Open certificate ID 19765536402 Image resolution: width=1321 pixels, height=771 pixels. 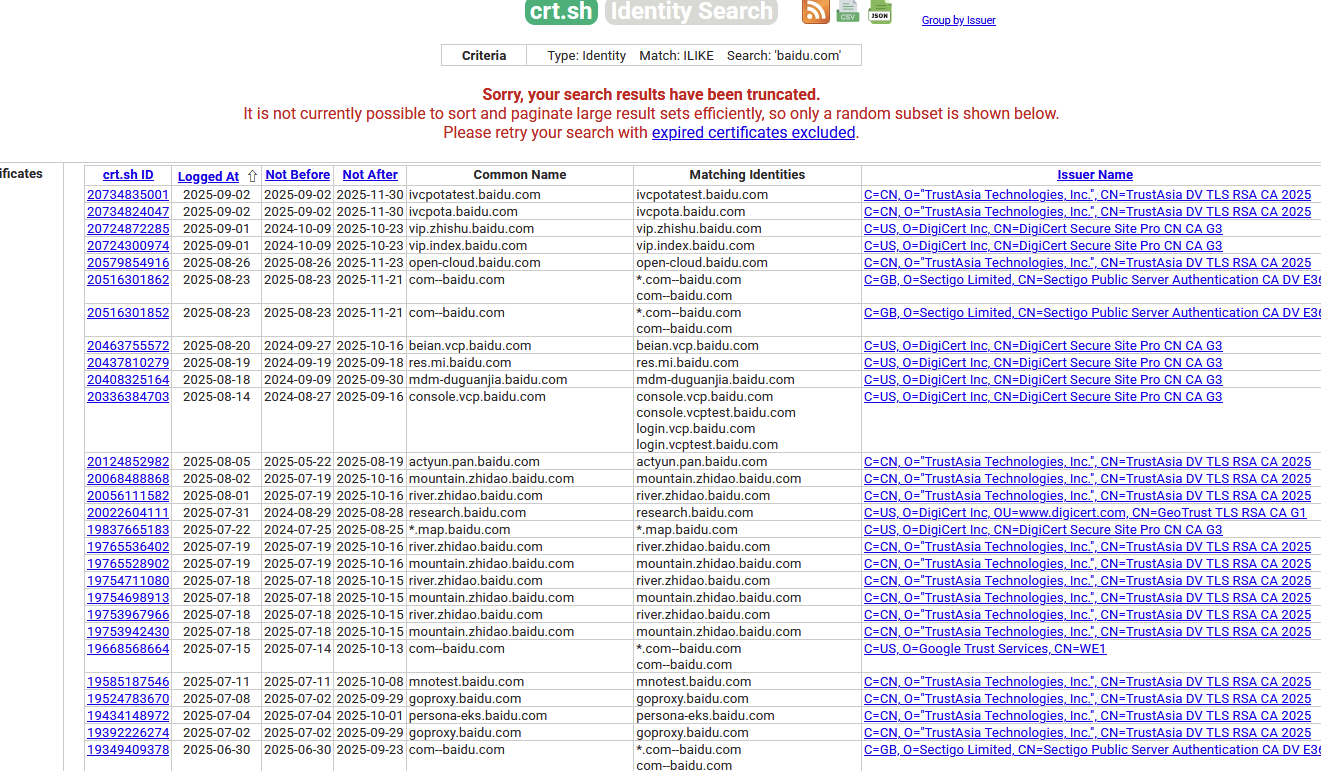coord(128,547)
